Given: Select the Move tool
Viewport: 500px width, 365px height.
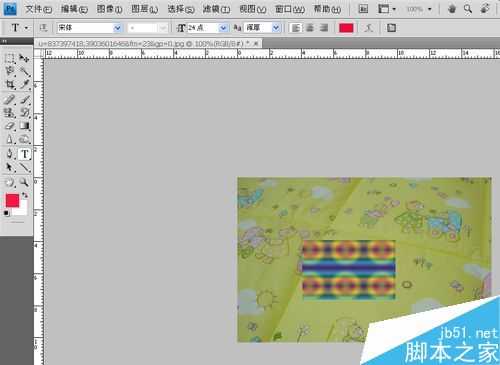Looking at the screenshot, I should point(24,58).
